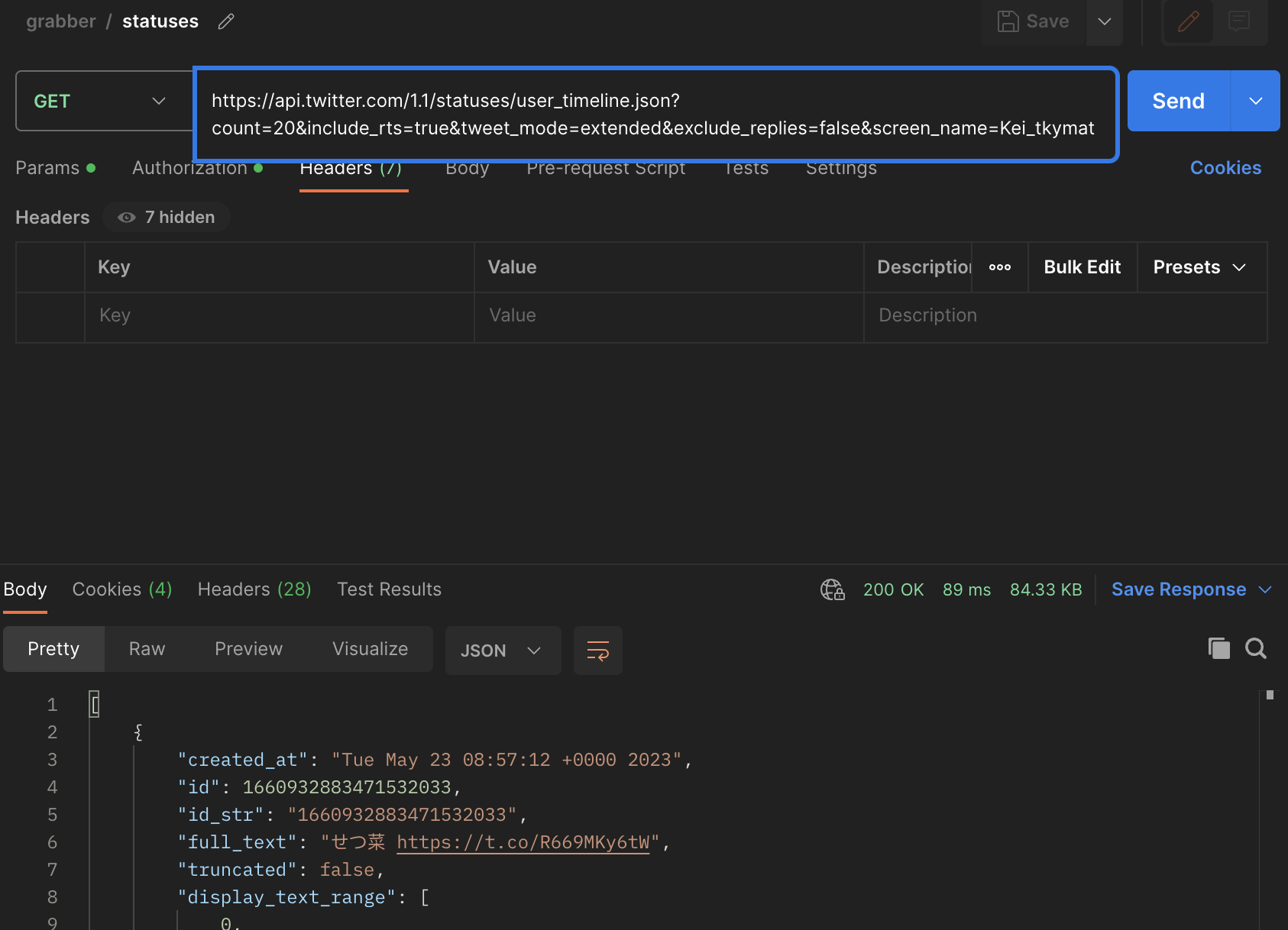The image size is (1288, 930).
Task: View the 200 OK status details
Action: (894, 589)
